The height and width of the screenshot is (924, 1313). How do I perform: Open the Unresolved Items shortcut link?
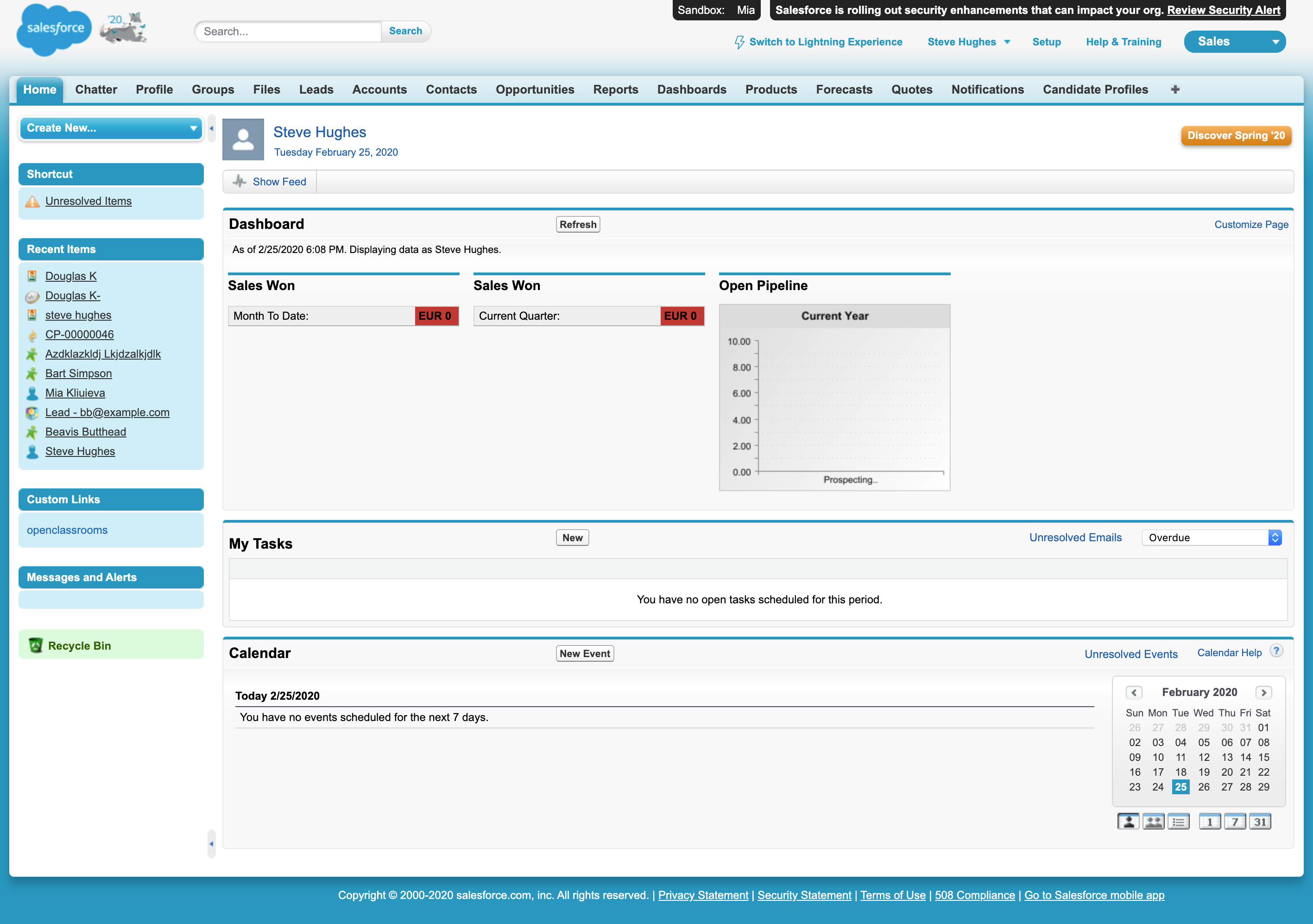(88, 201)
